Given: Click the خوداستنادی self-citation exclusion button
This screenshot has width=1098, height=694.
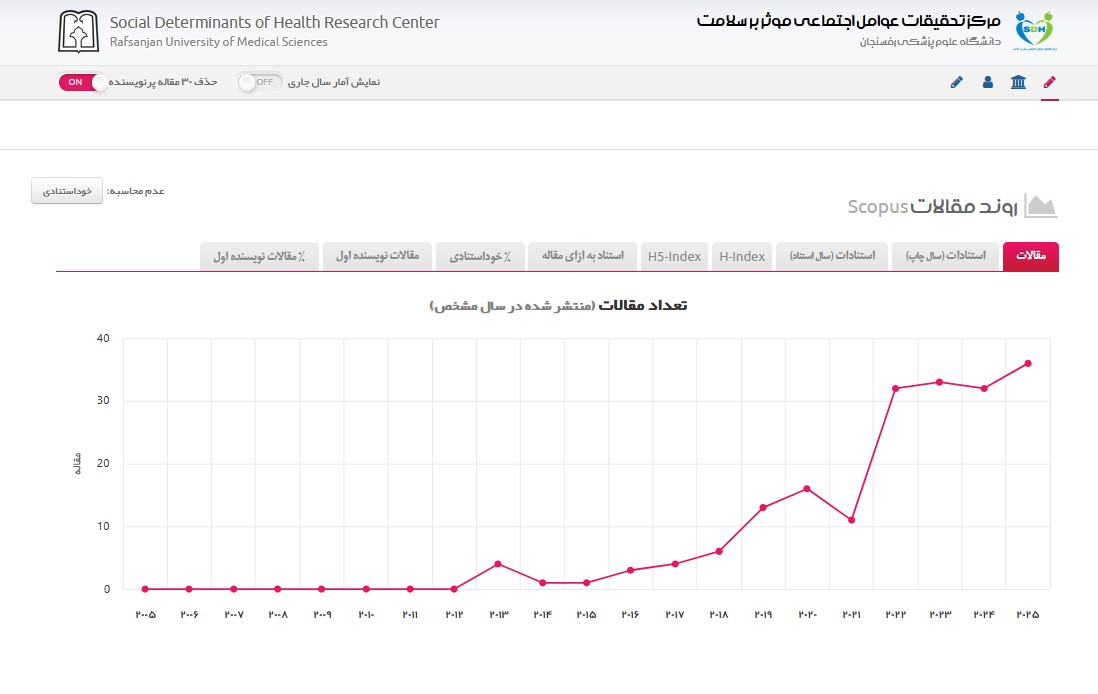Looking at the screenshot, I should pos(67,191).
